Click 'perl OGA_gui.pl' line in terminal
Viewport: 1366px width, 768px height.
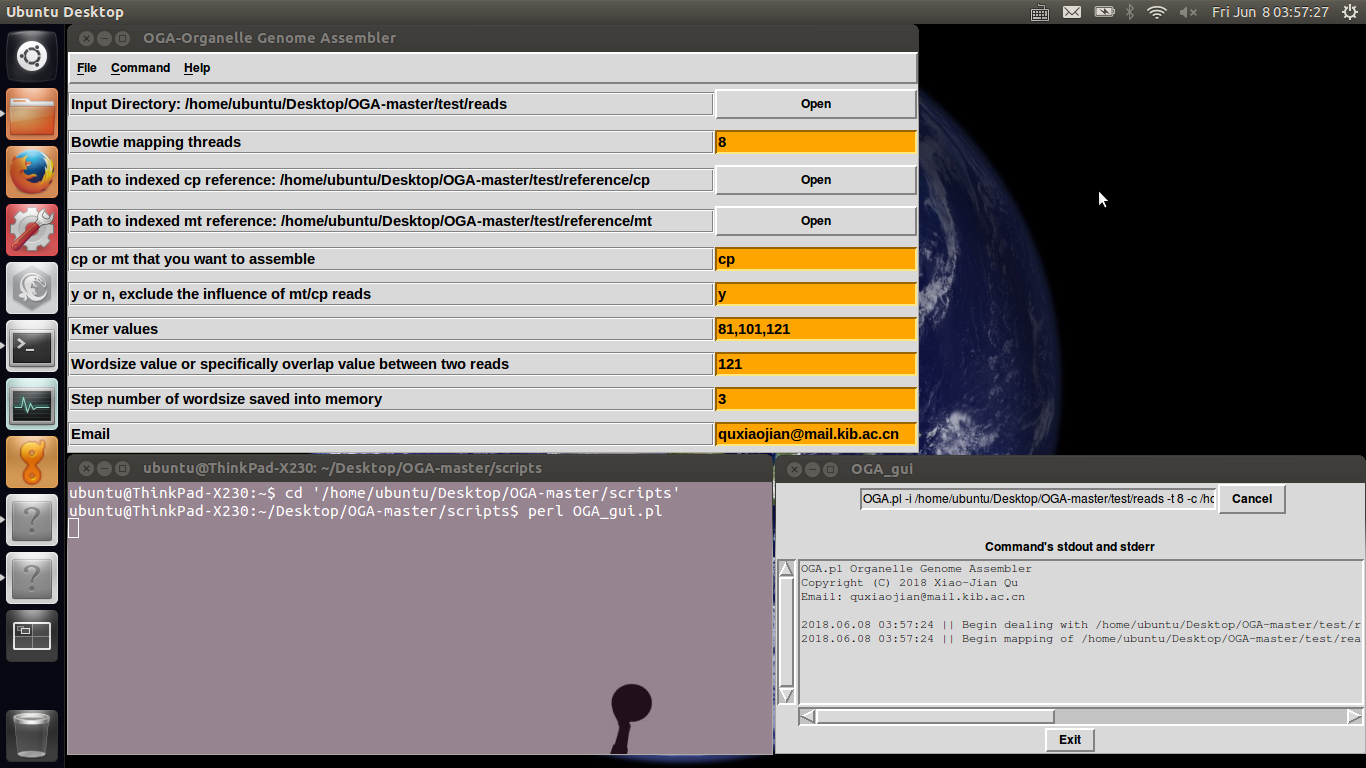tap(366, 511)
